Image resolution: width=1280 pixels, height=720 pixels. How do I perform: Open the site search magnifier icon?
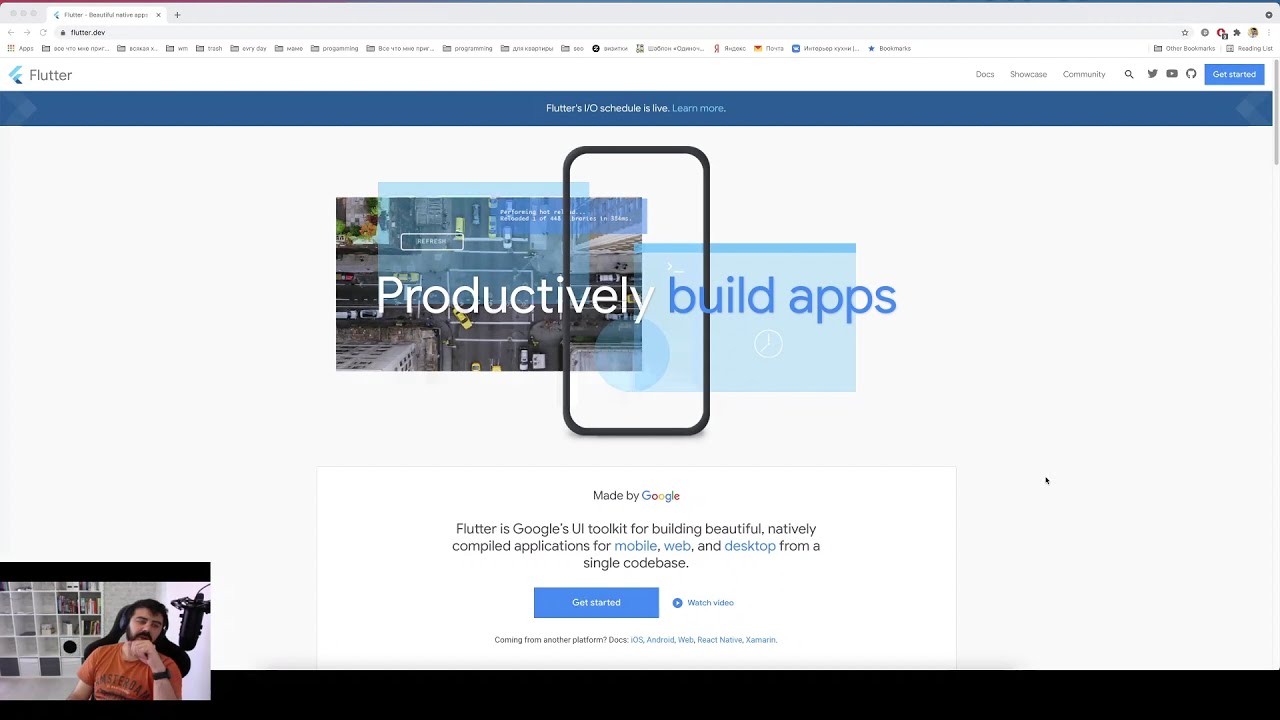click(1129, 74)
